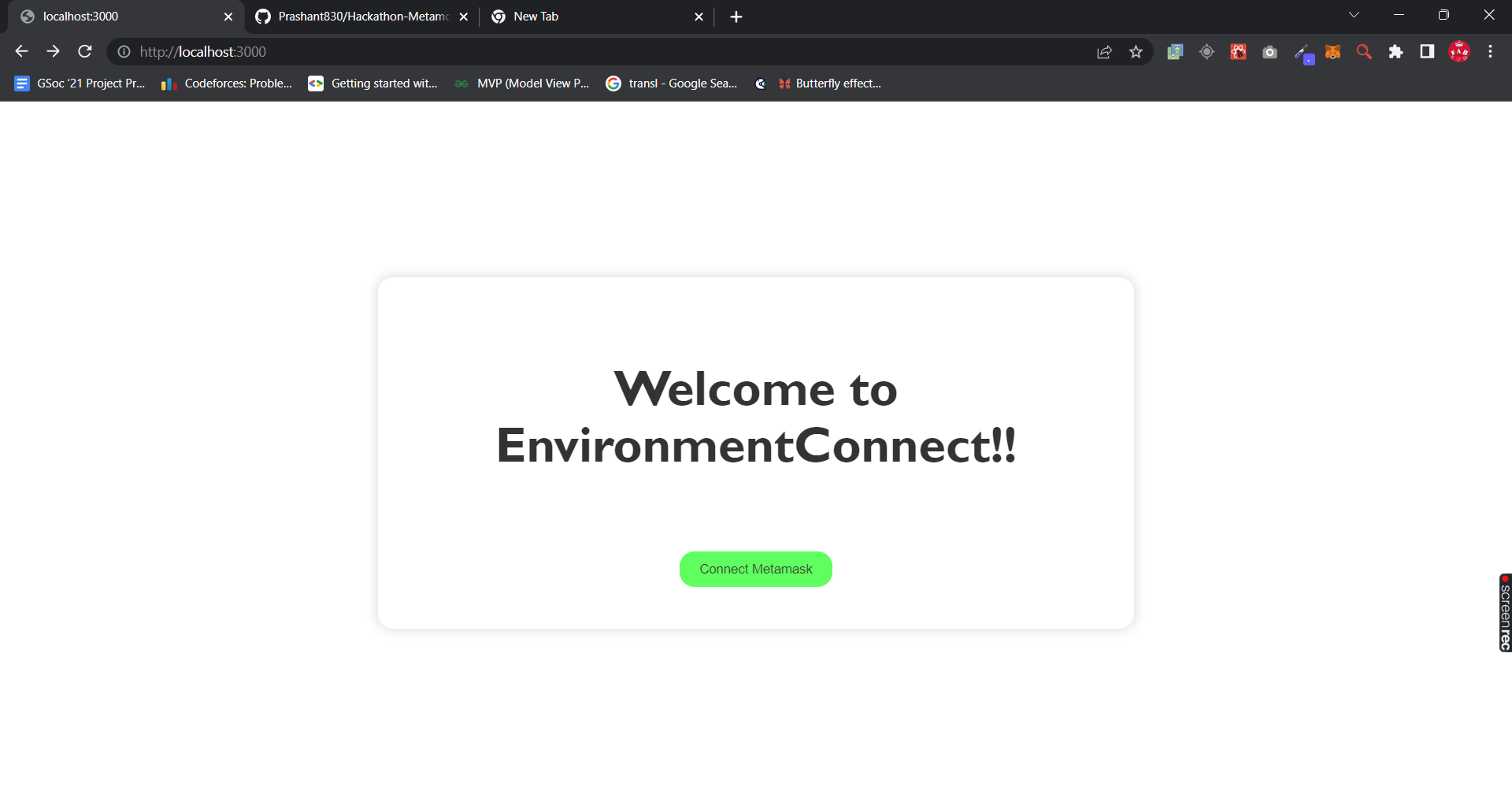Share this page icon

[1104, 51]
